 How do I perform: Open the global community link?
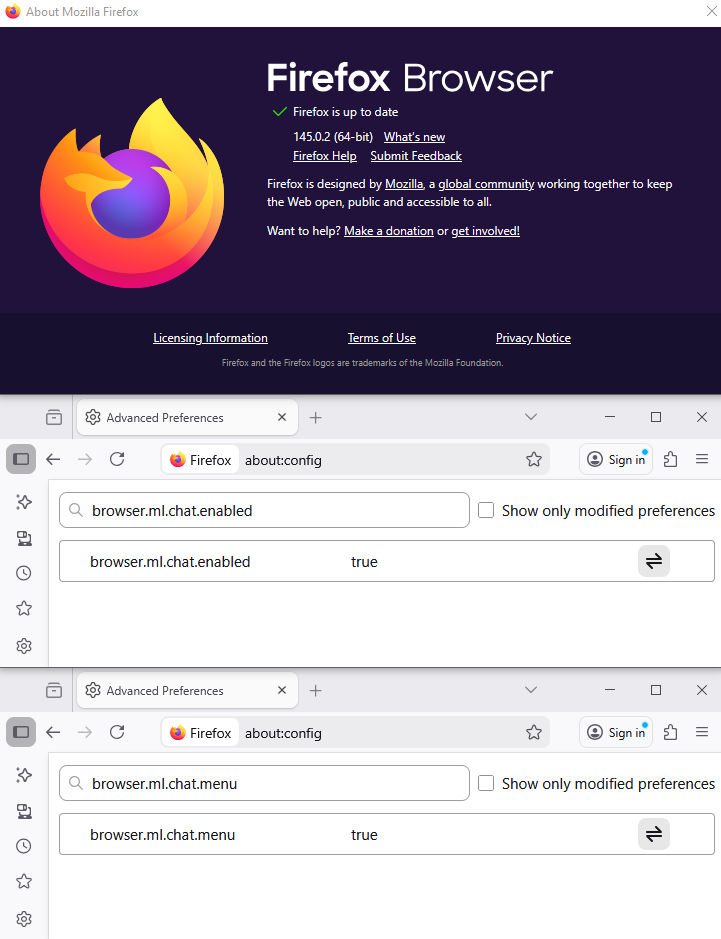(486, 184)
